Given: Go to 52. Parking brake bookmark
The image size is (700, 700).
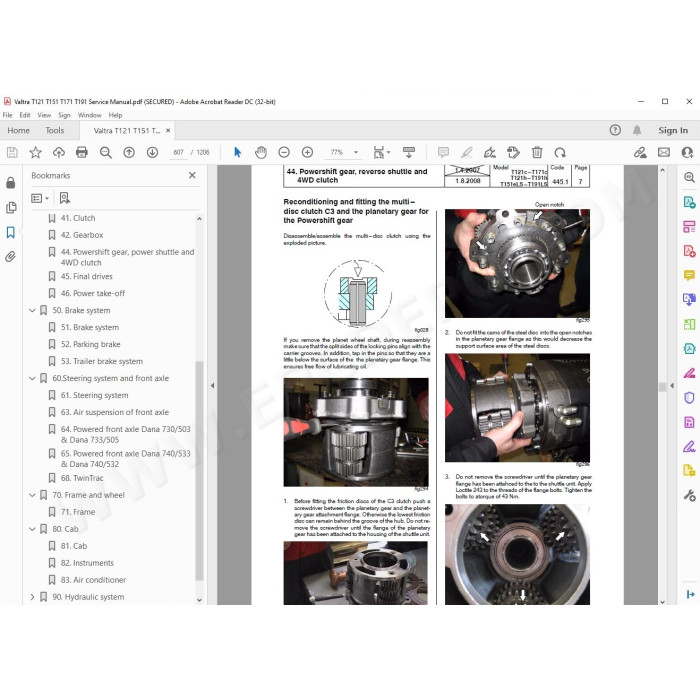Looking at the screenshot, I should tap(91, 344).
